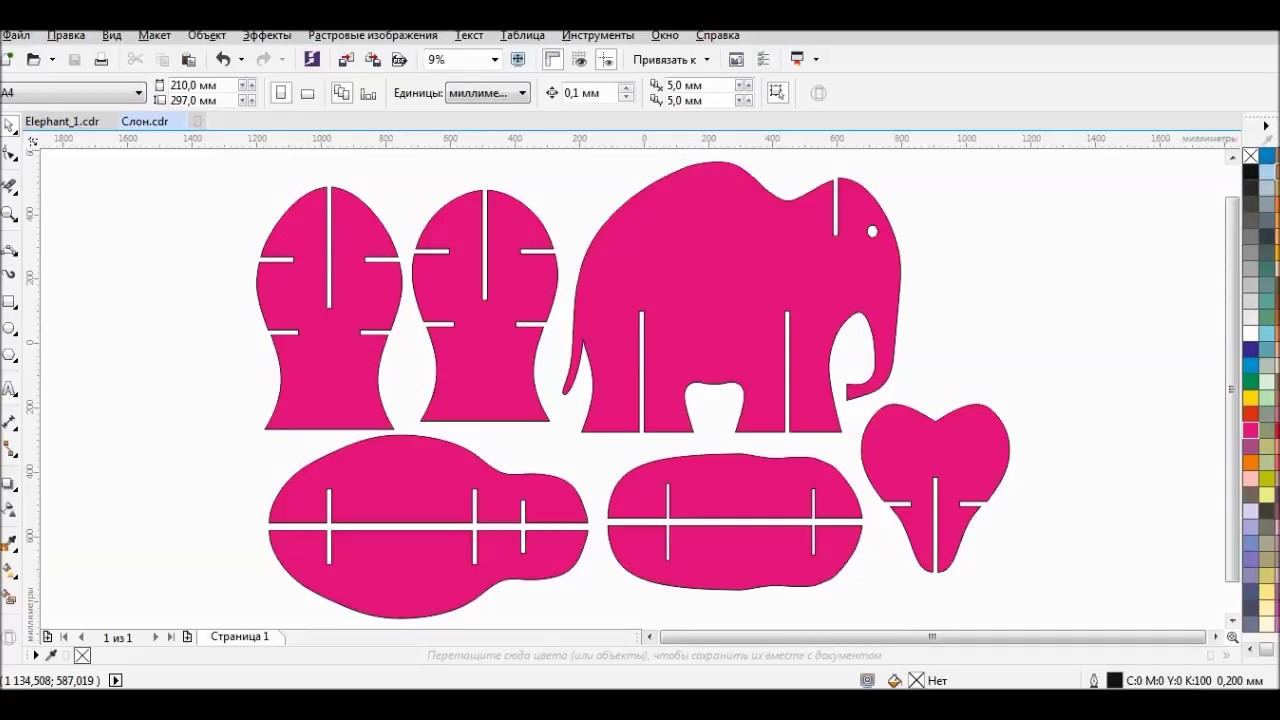Select the Artistic Media tool

(10, 272)
